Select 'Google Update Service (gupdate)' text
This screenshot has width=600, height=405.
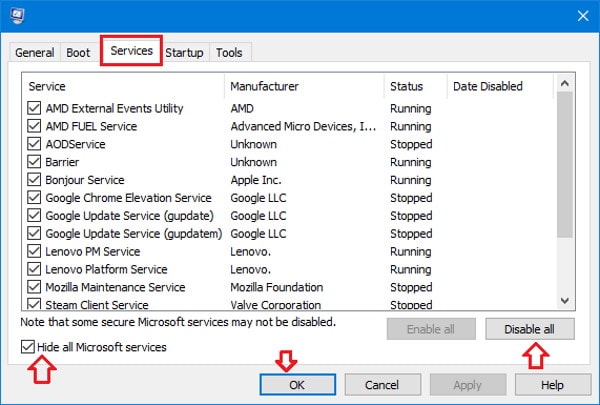(129, 216)
